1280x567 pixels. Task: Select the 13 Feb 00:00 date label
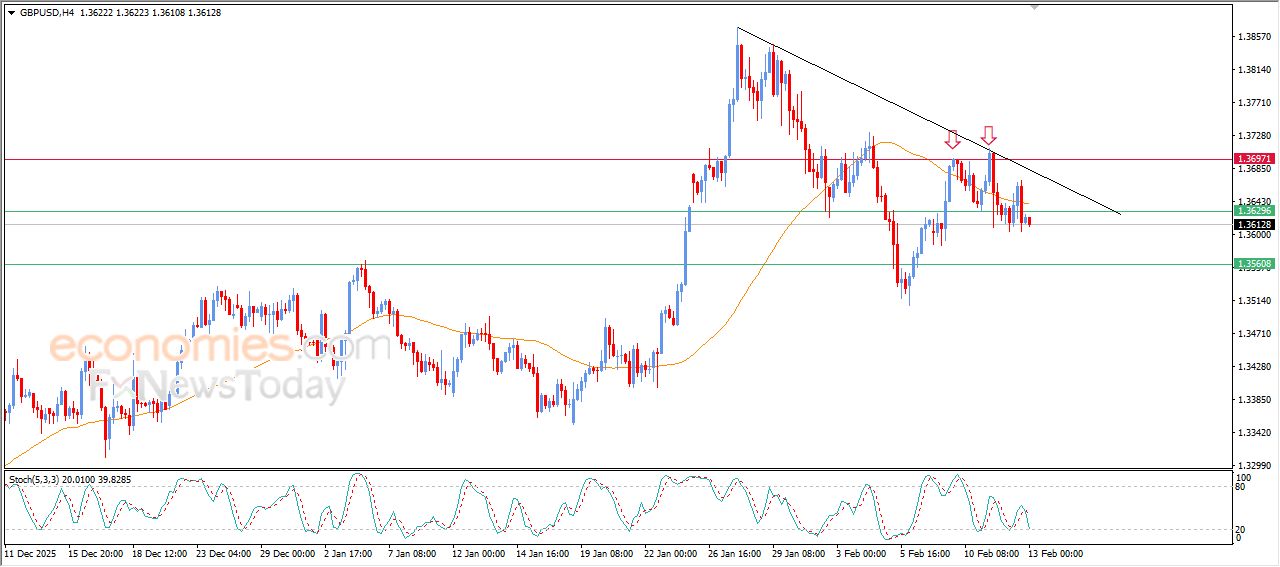(1054, 553)
